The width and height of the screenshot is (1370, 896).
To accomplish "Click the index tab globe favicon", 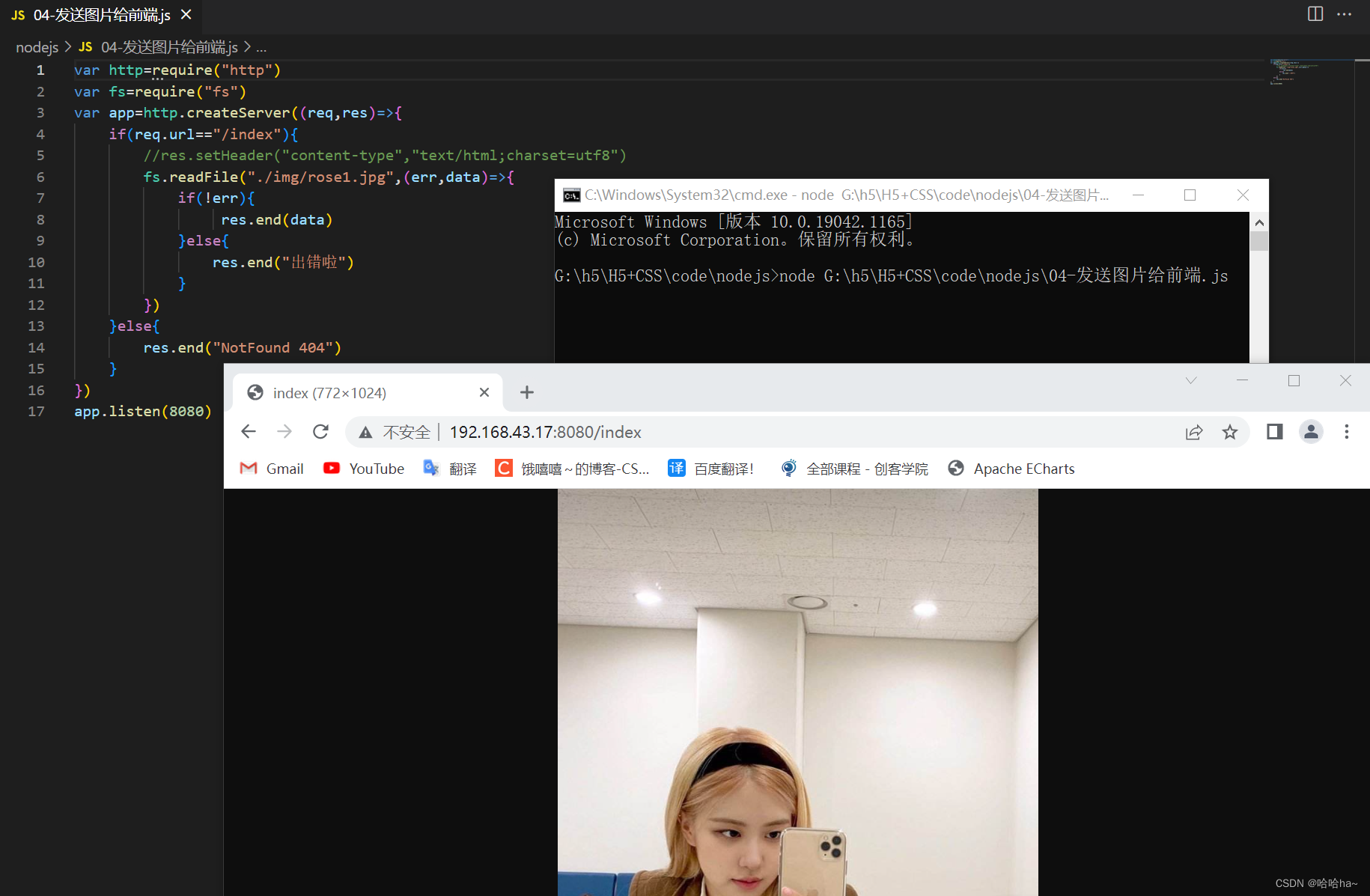I will tap(255, 392).
